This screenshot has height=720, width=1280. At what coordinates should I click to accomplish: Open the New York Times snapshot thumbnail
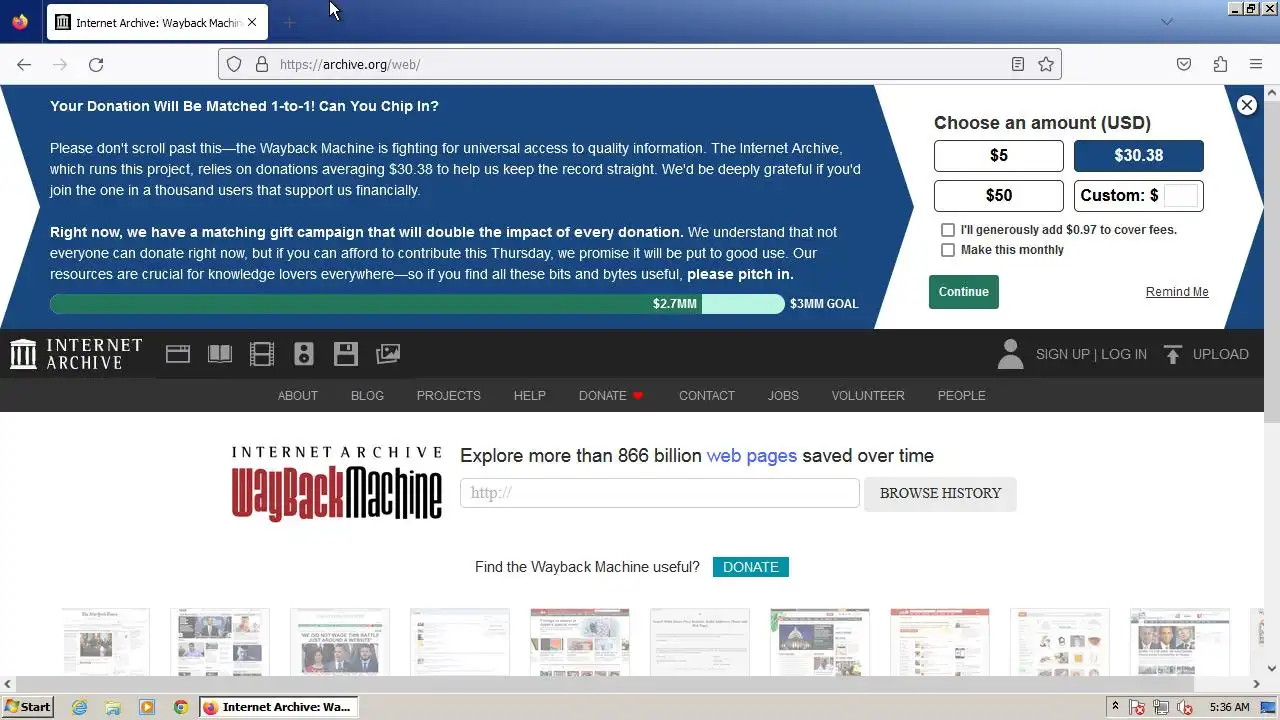click(x=106, y=642)
